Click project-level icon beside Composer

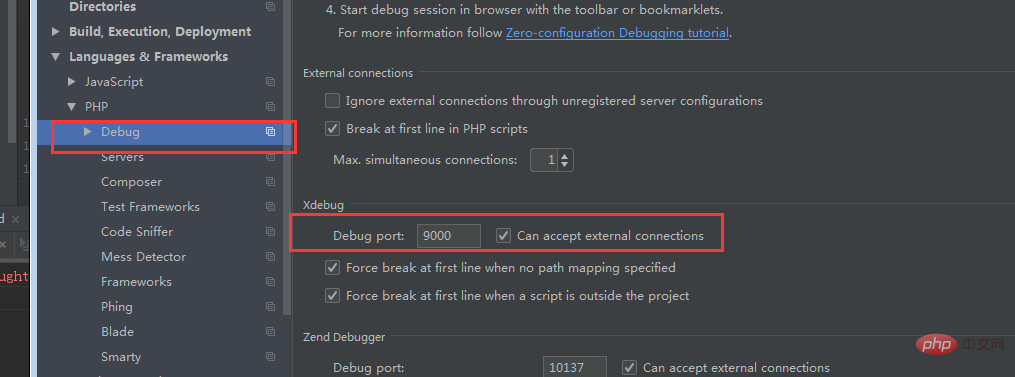coord(271,182)
